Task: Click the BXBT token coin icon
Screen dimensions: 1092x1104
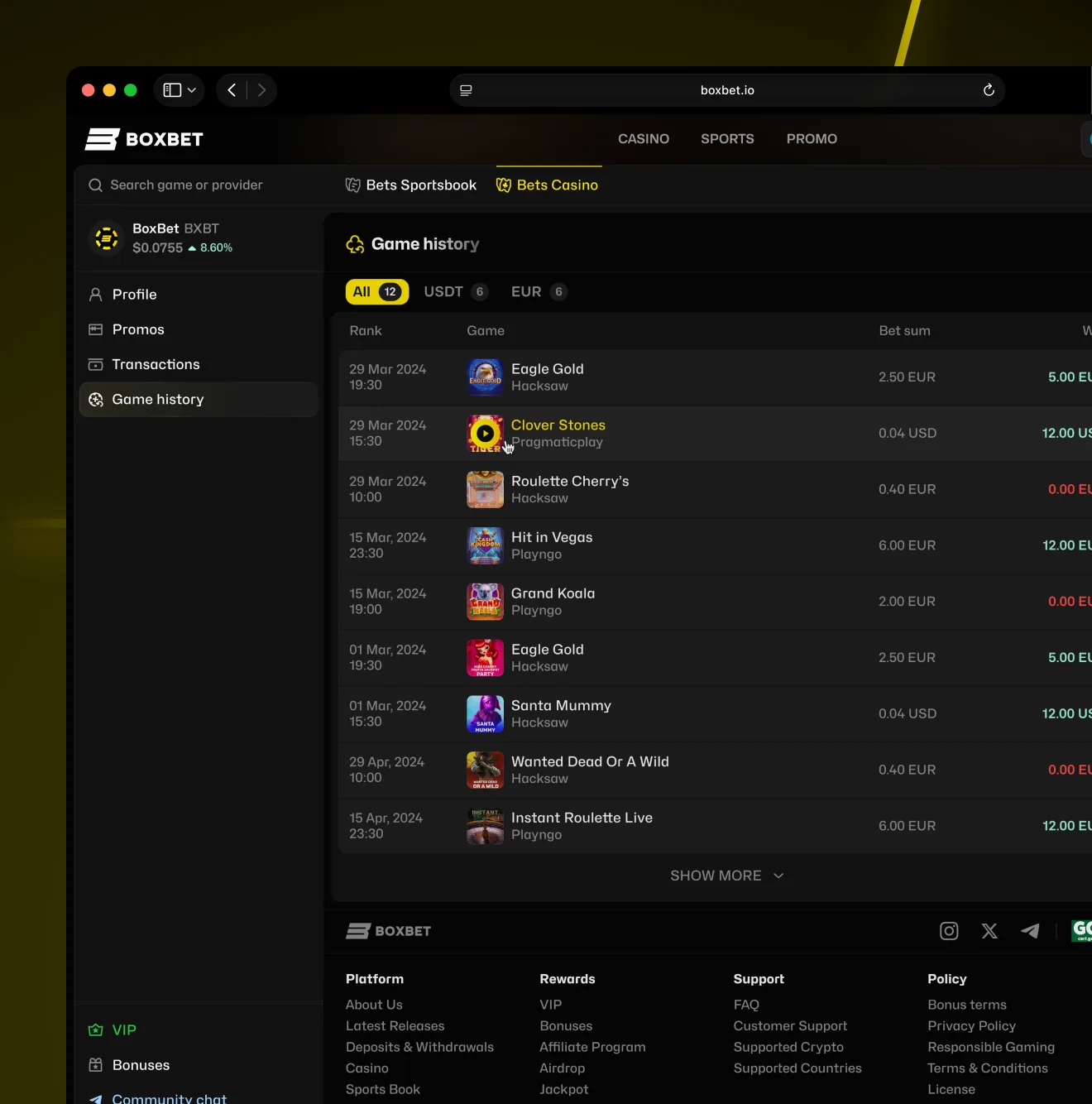Action: pos(106,238)
